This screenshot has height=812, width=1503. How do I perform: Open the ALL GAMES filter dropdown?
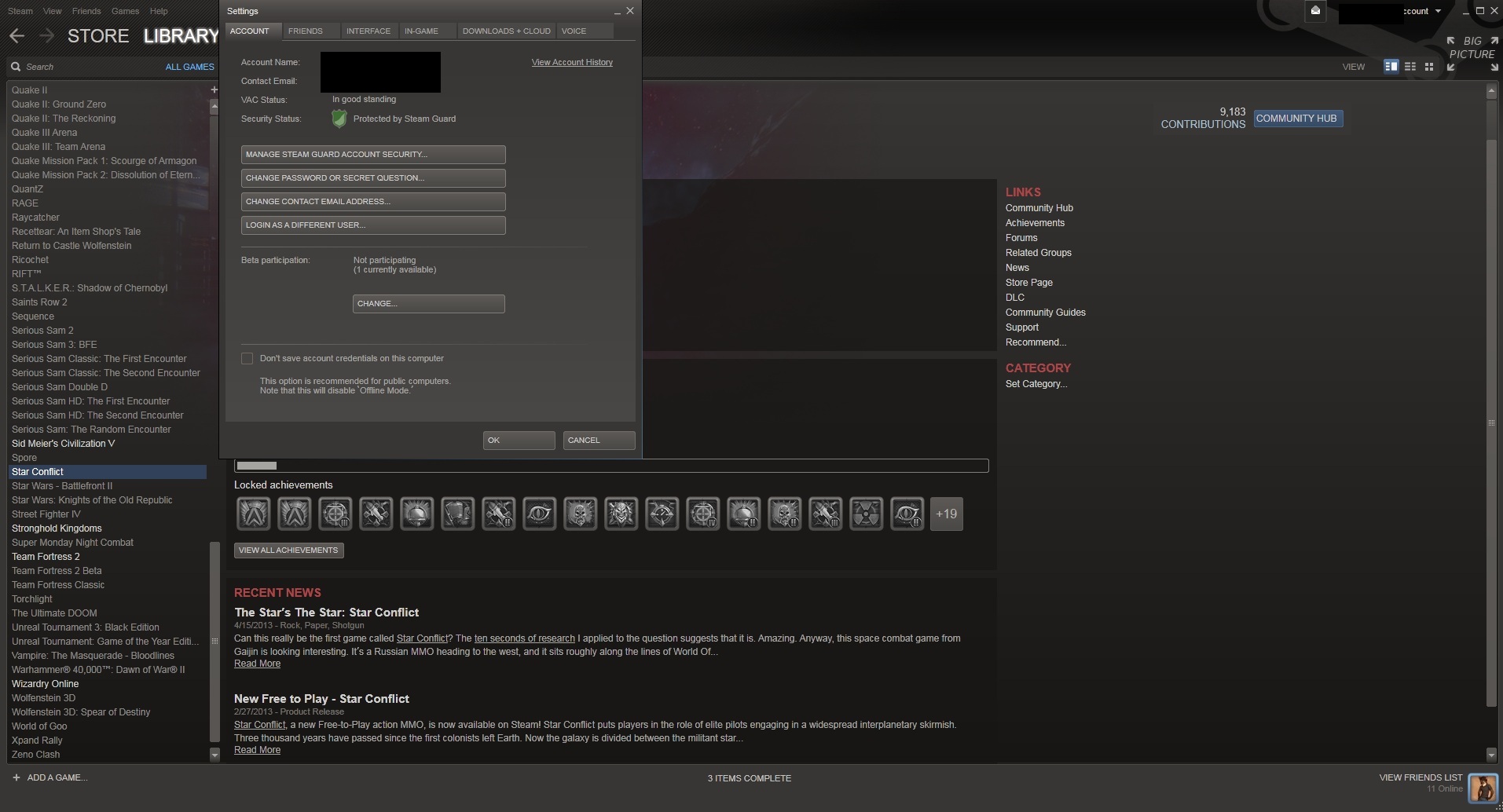pyautogui.click(x=189, y=67)
